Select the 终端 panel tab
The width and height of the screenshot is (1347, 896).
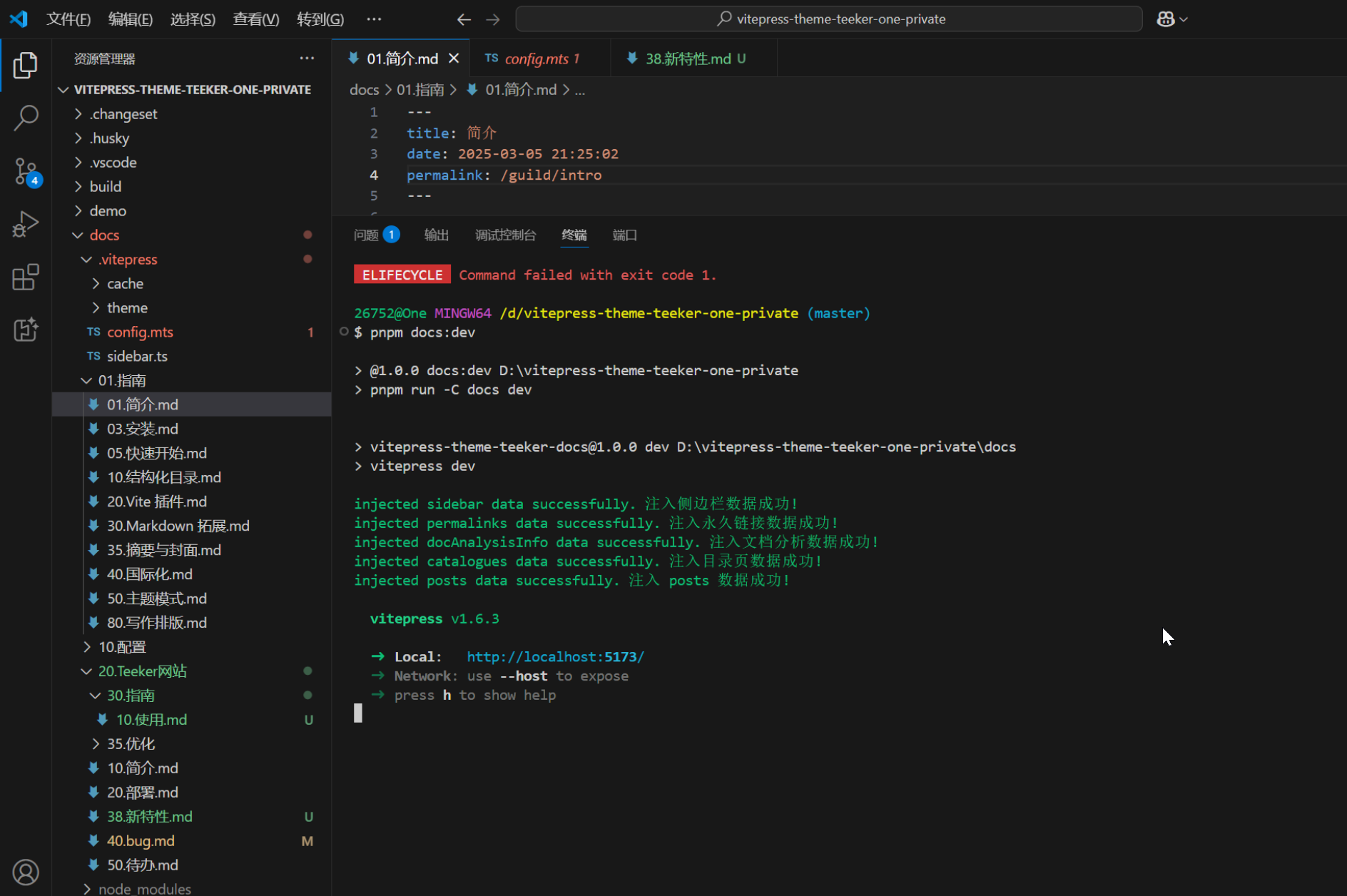click(x=574, y=235)
